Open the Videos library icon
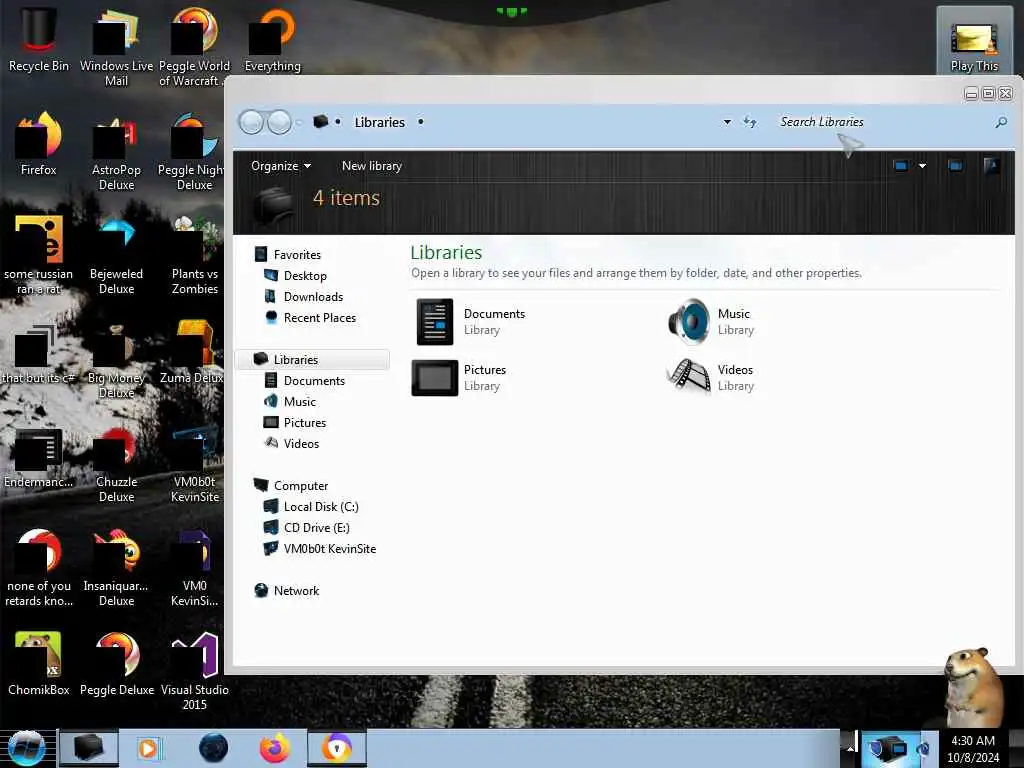 [x=689, y=376]
